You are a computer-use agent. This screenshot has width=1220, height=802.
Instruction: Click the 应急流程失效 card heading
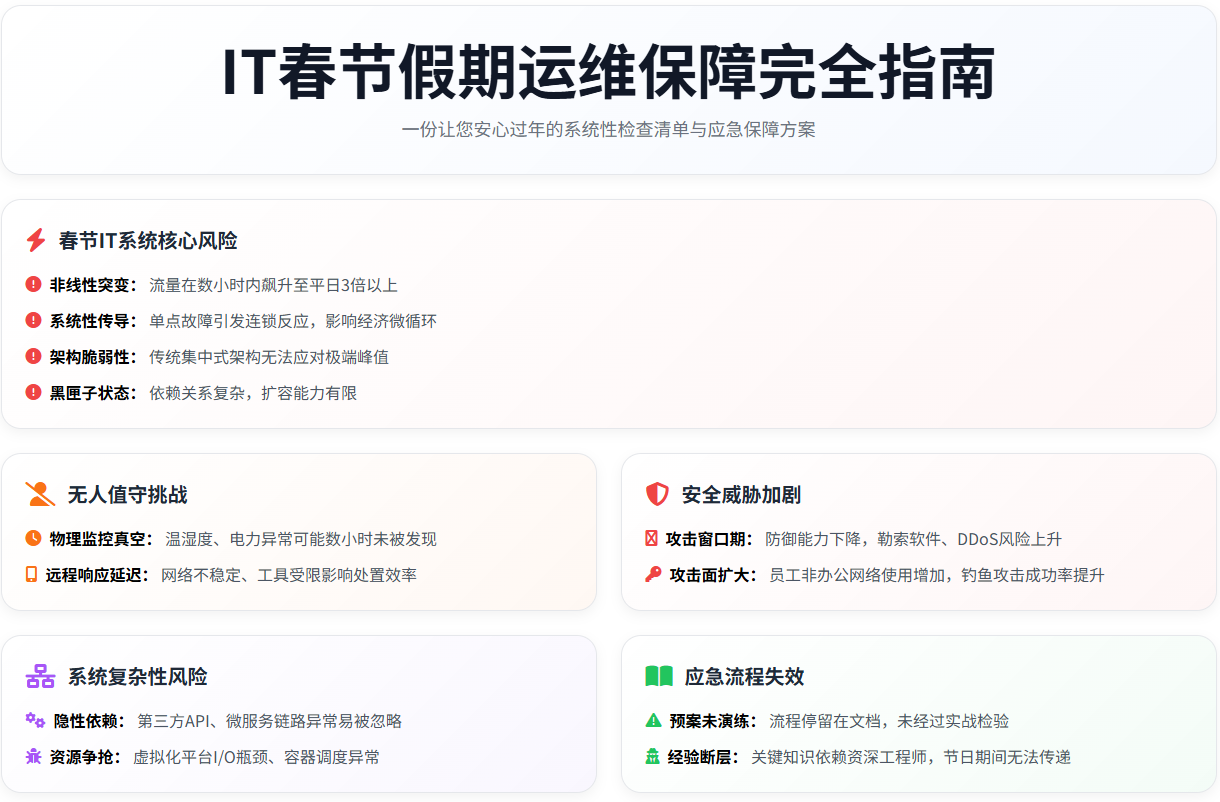[744, 677]
